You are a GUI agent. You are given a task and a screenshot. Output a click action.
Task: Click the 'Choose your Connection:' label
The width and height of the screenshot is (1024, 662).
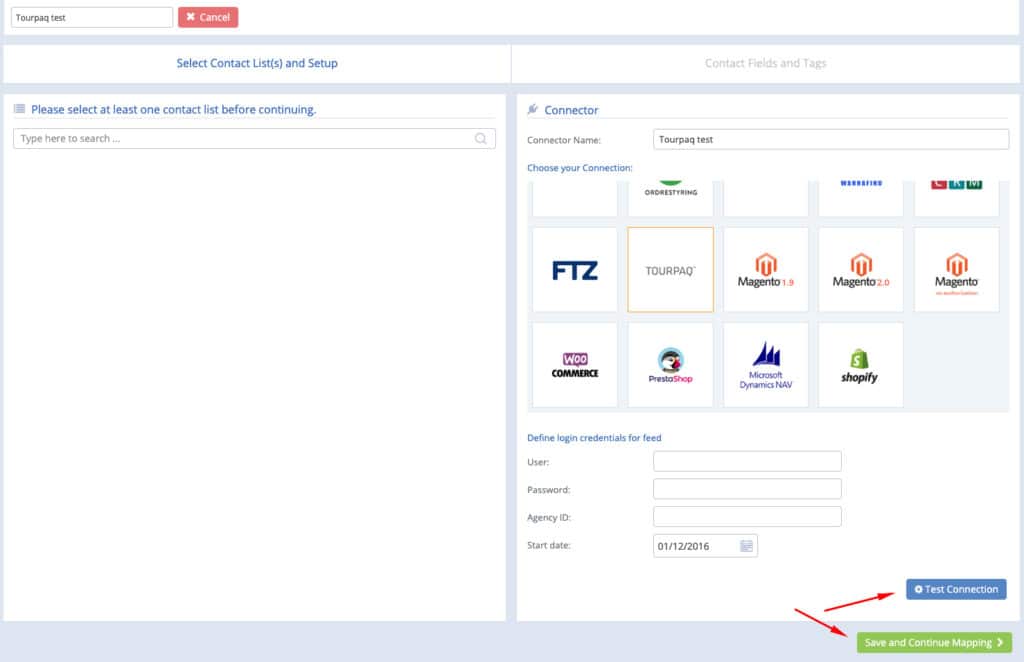tap(580, 168)
